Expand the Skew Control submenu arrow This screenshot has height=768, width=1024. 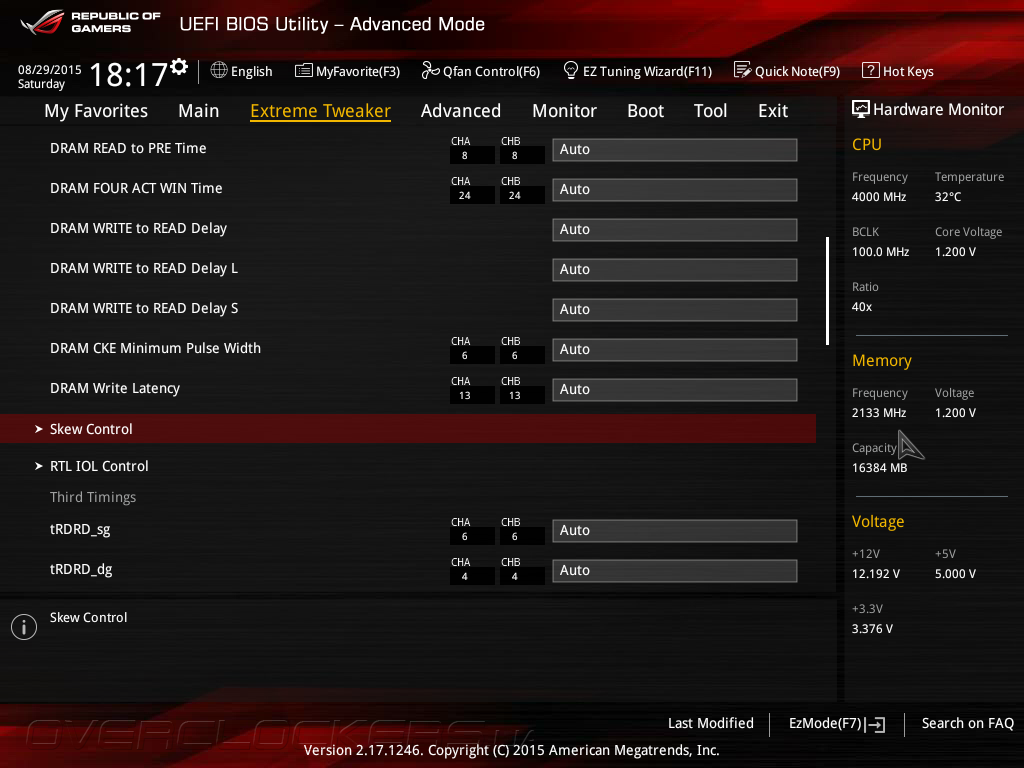(39, 429)
